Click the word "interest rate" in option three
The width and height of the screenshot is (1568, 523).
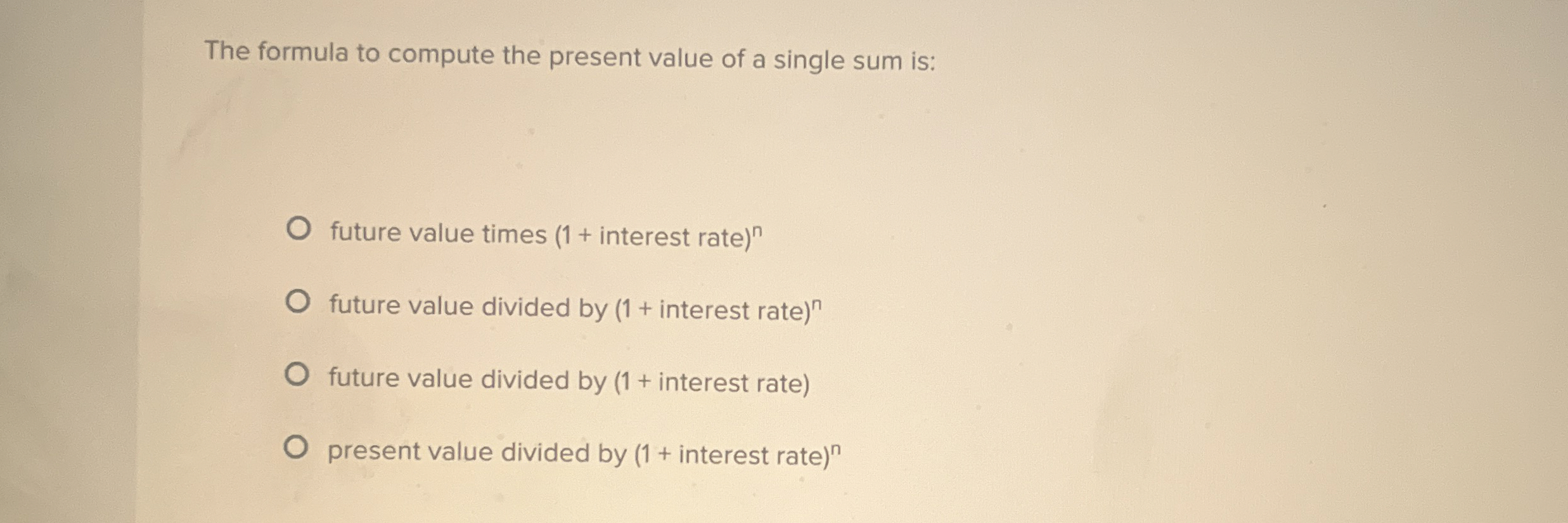click(x=729, y=380)
